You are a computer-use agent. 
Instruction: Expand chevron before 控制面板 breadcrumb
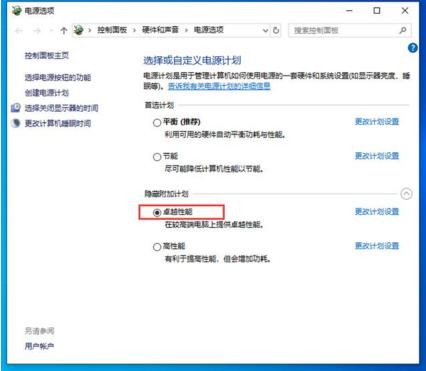click(x=90, y=30)
